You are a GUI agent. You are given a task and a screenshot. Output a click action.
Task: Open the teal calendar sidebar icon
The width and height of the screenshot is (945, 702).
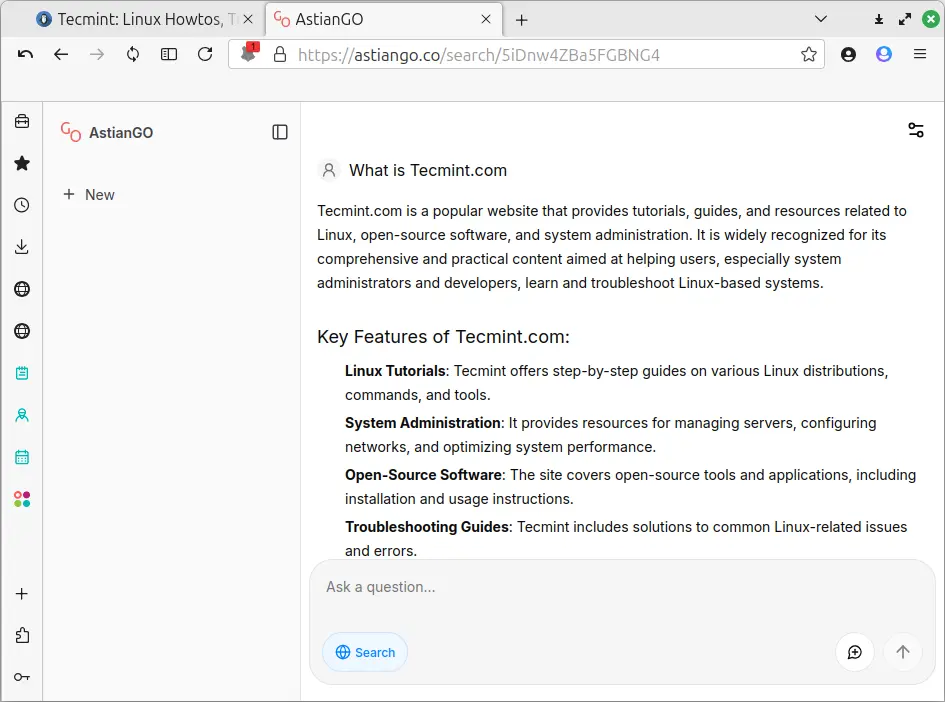tap(22, 457)
